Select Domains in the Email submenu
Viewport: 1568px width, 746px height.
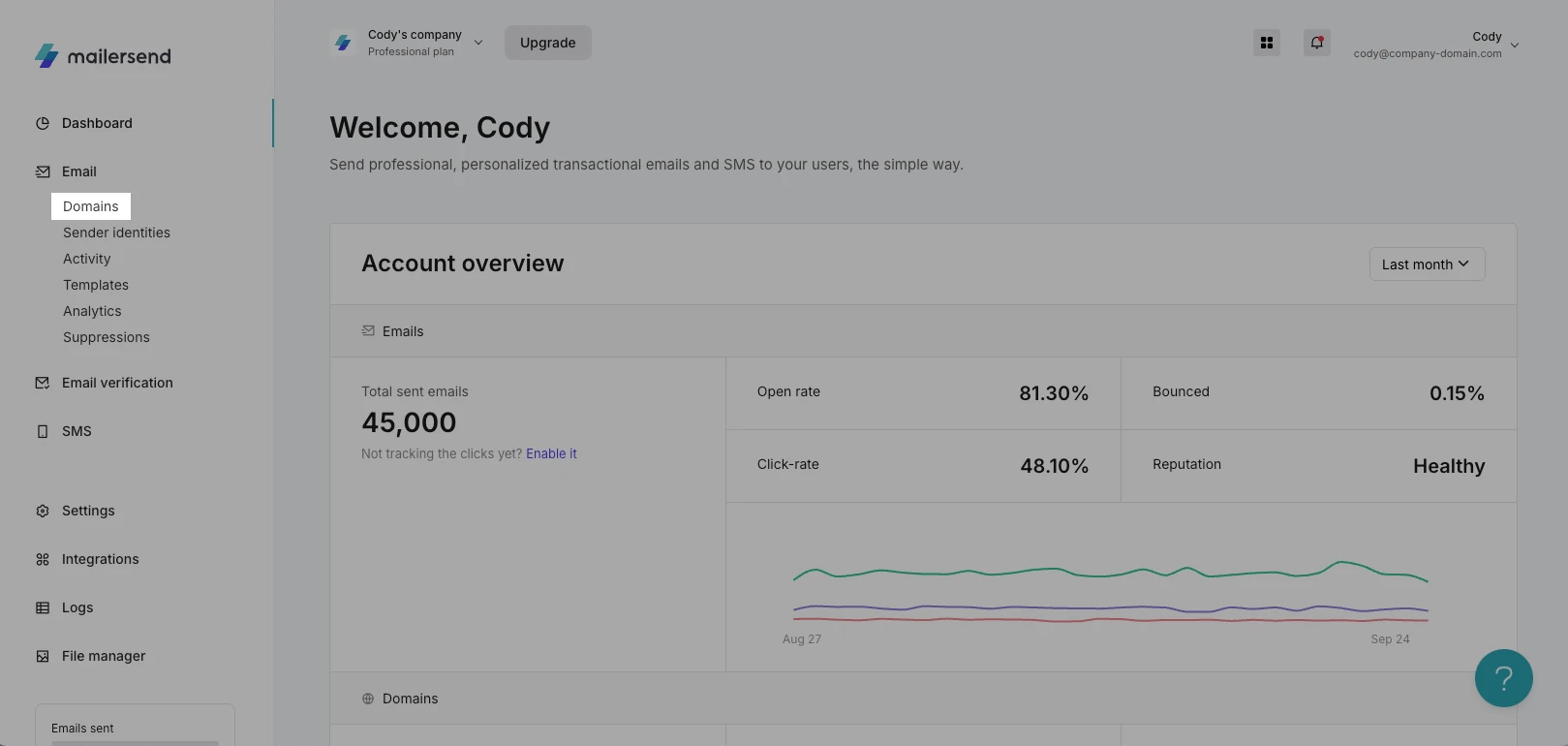coord(91,206)
